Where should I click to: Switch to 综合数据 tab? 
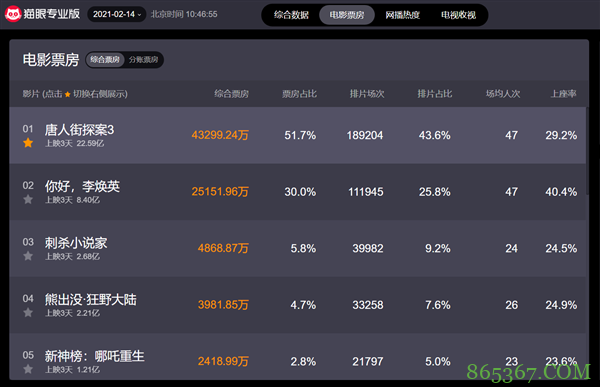click(x=291, y=15)
